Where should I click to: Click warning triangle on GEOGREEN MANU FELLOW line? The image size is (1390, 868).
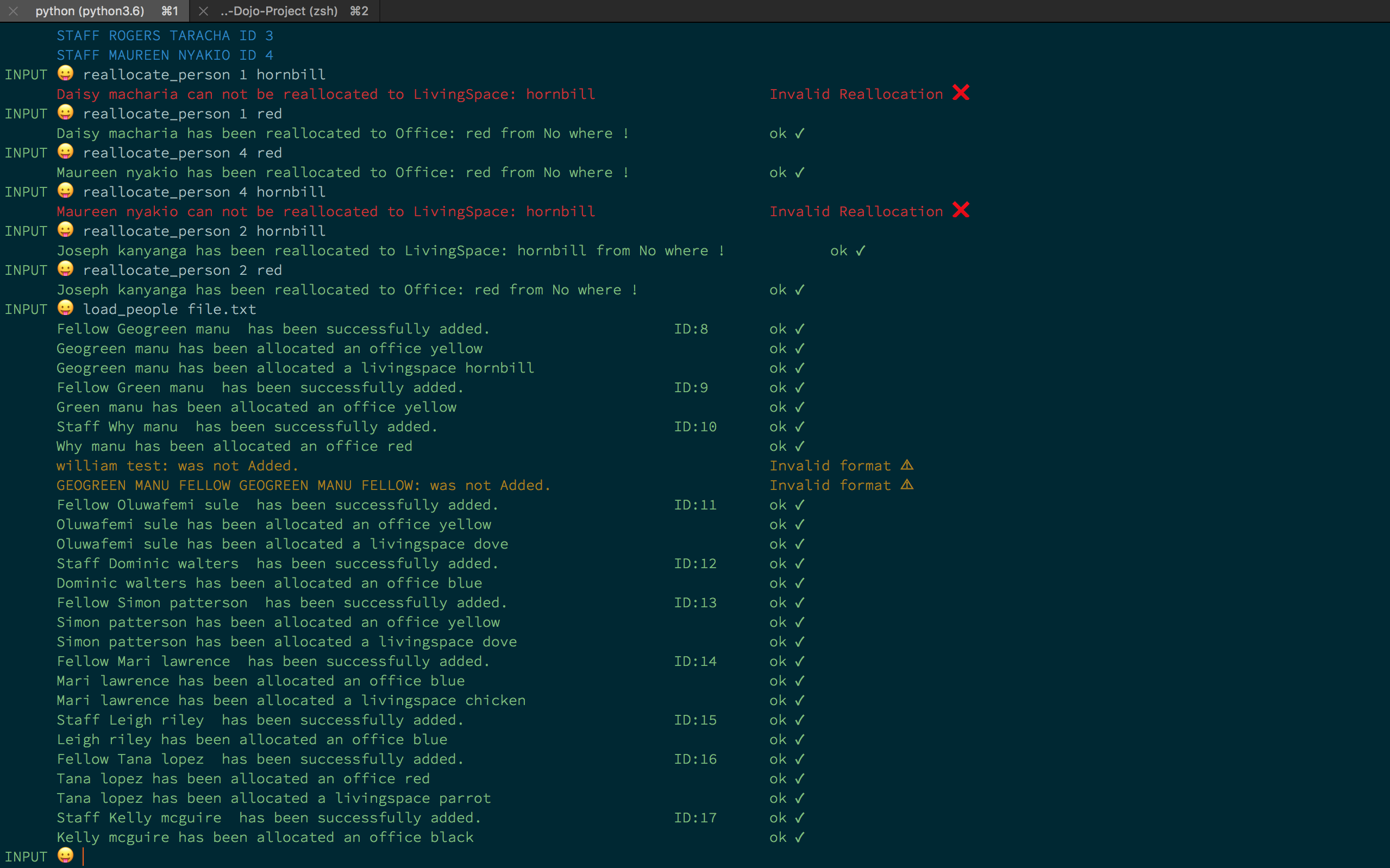click(x=906, y=485)
